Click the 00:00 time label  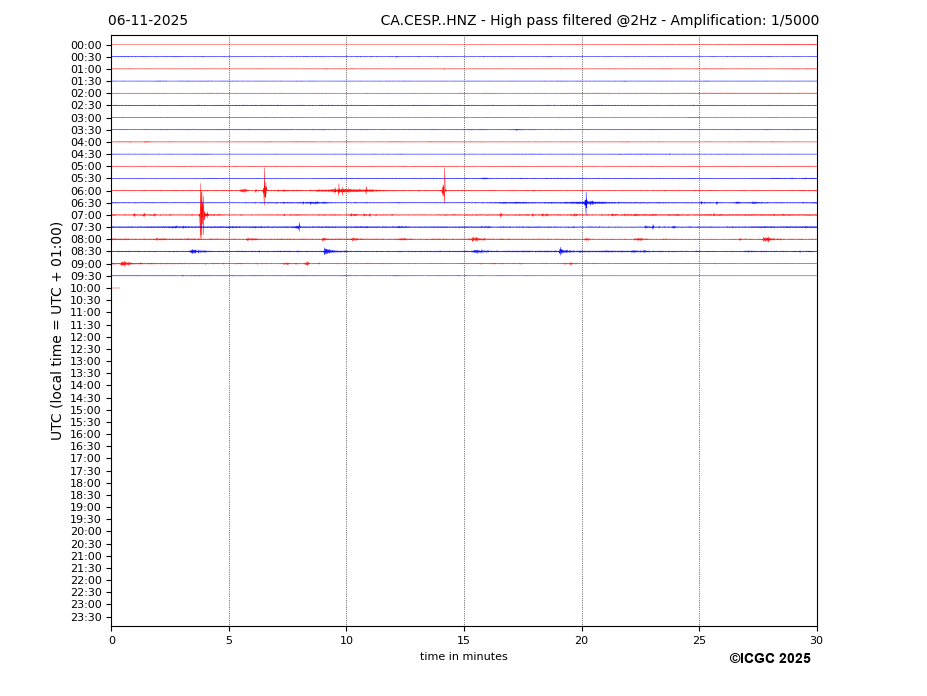(x=86, y=45)
